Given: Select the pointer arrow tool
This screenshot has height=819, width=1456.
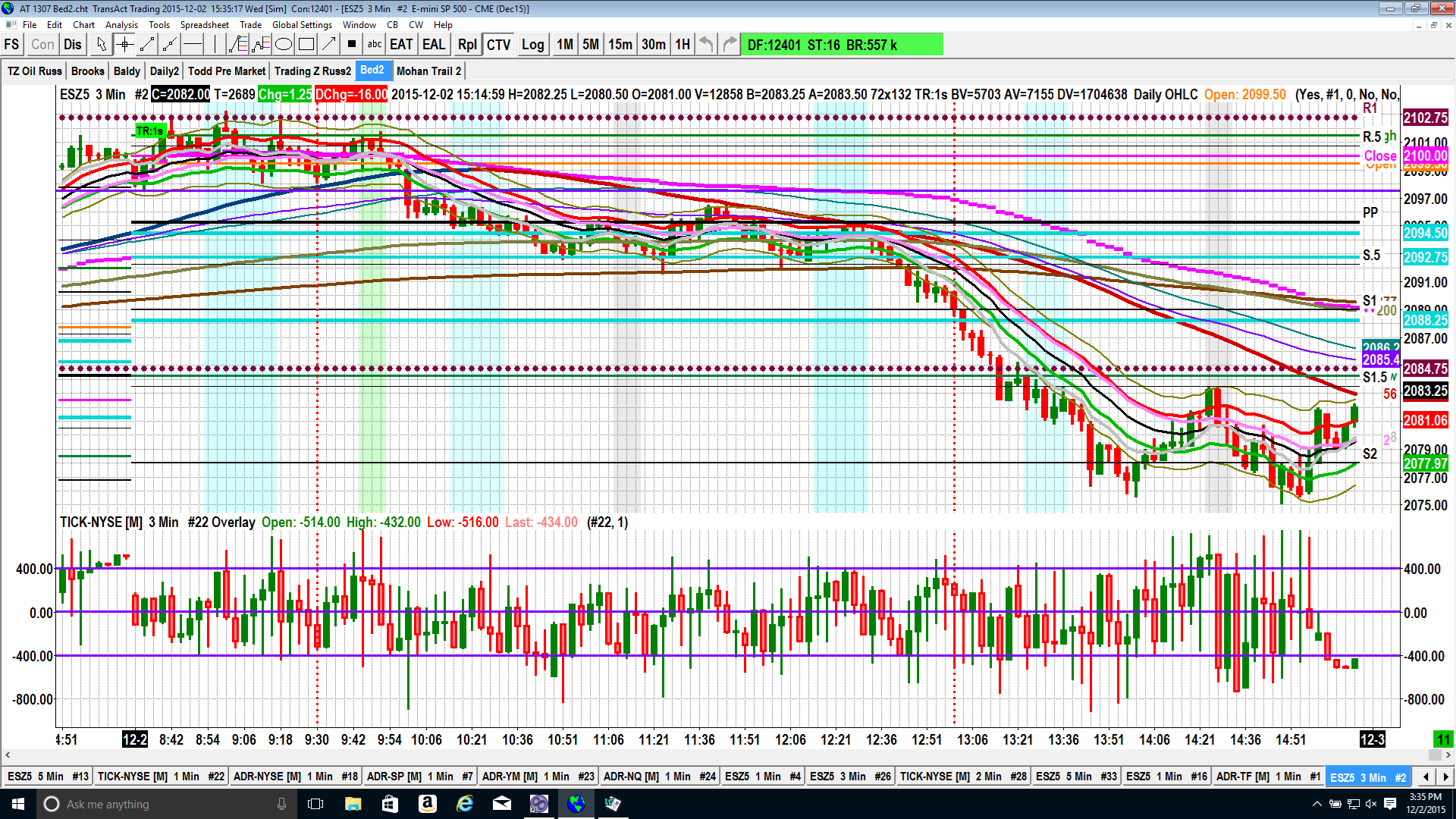Looking at the screenshot, I should (x=102, y=45).
